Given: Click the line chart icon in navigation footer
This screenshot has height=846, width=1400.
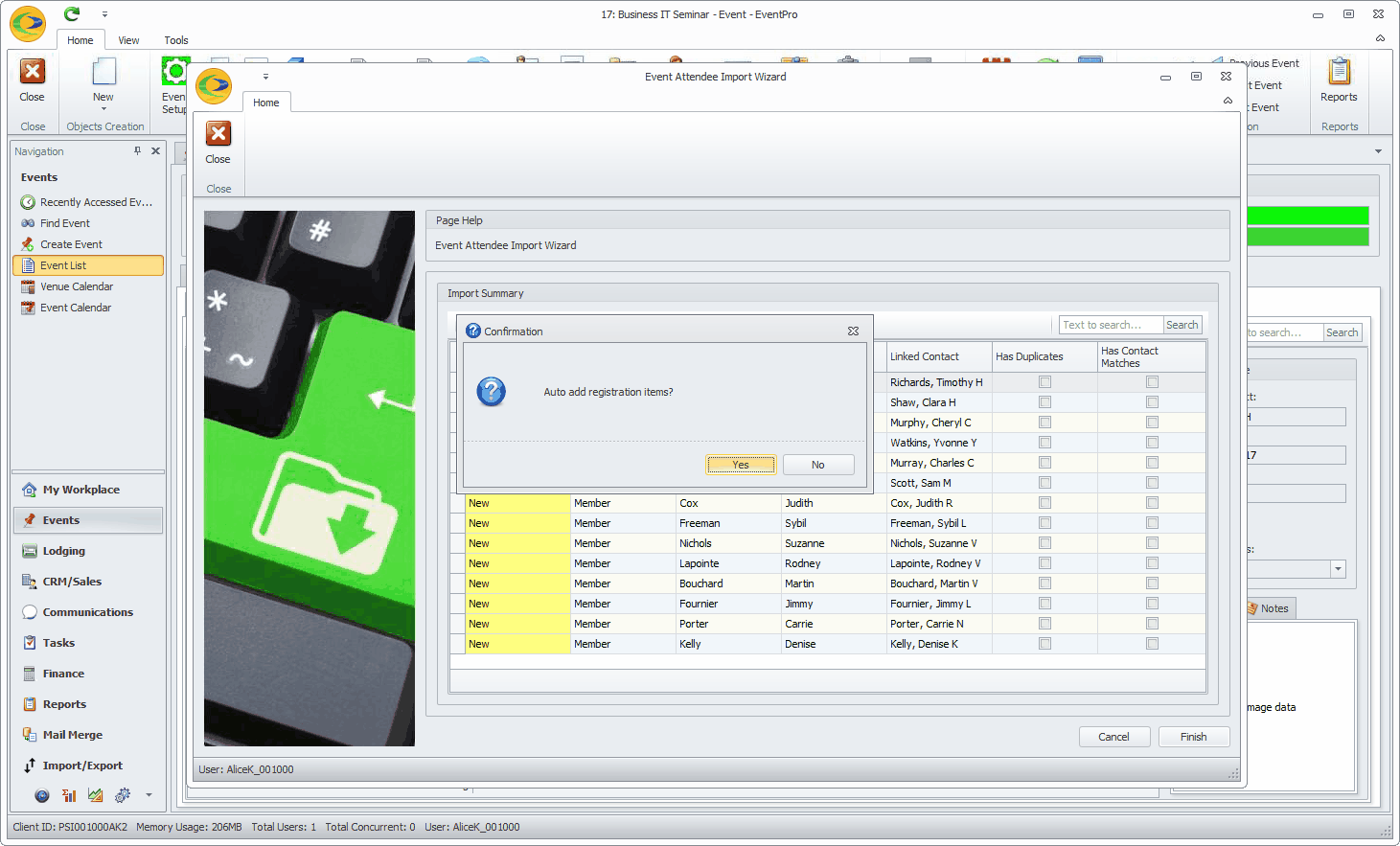Looking at the screenshot, I should pos(96,795).
